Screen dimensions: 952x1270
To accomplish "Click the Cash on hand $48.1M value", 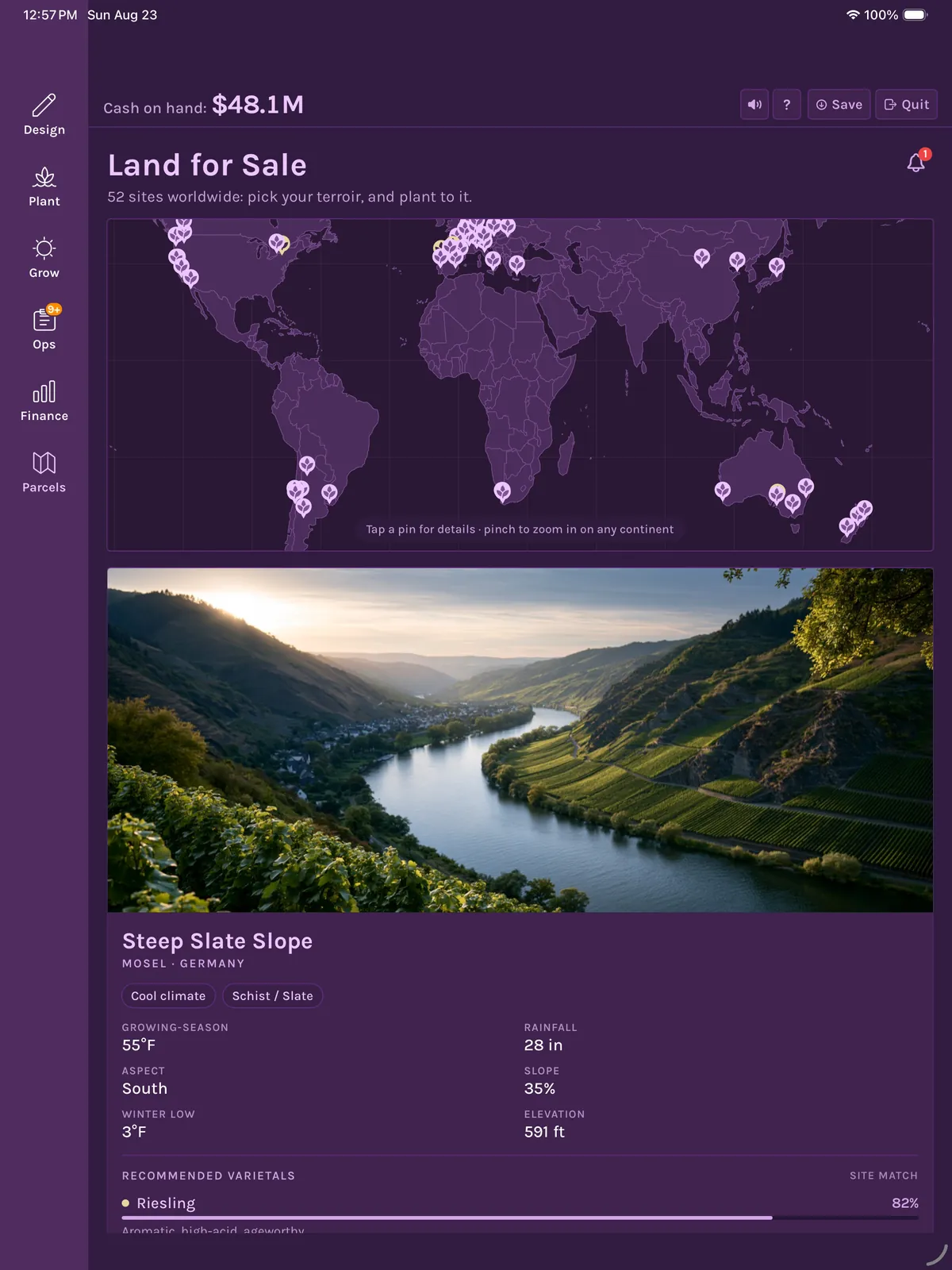I will [x=258, y=105].
